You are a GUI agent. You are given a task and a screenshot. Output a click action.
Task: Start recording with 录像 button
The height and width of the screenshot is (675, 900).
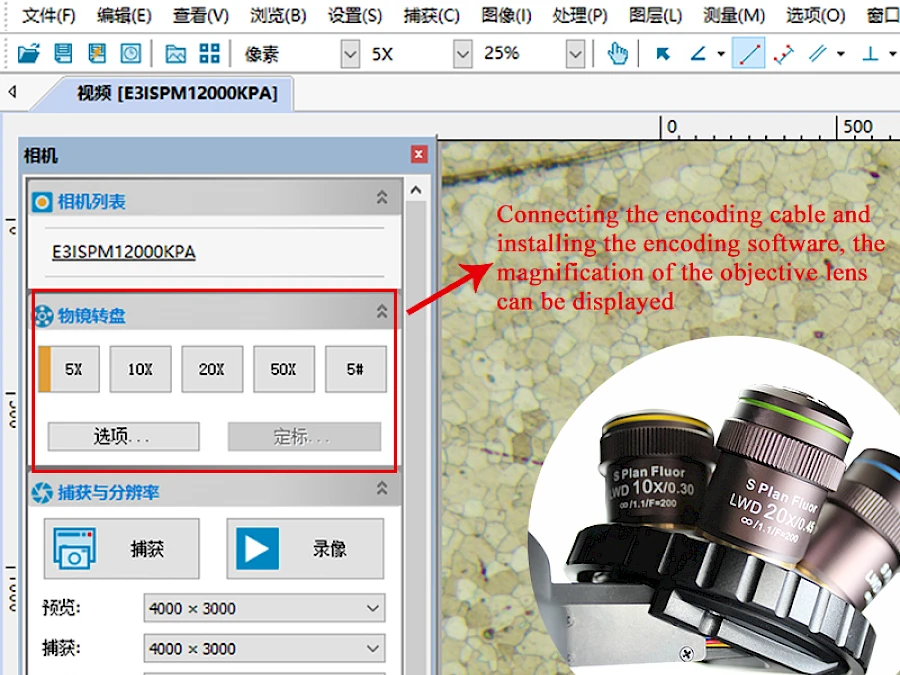[x=305, y=549]
